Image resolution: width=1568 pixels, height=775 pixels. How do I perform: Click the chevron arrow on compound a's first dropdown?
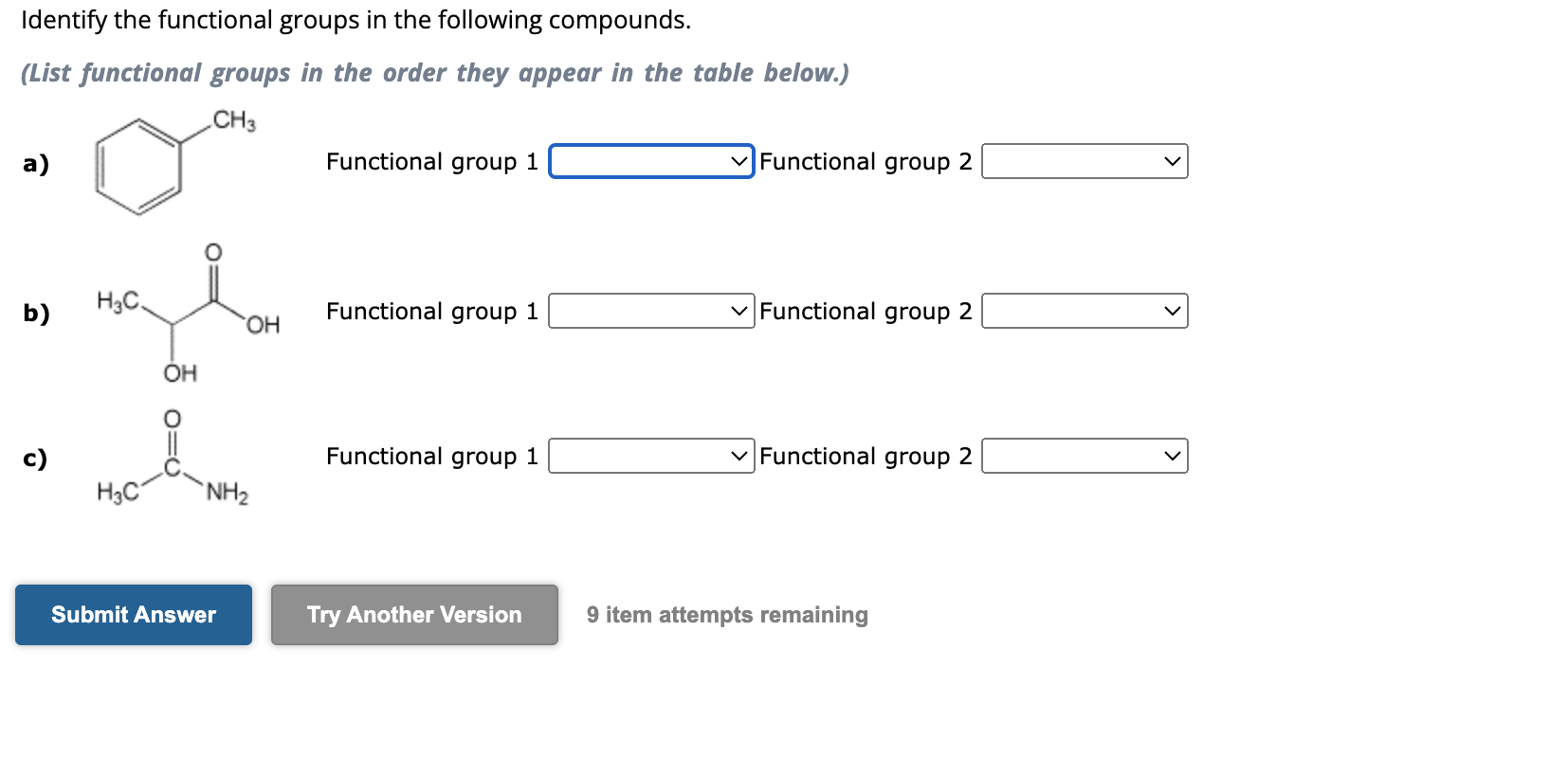point(738,161)
